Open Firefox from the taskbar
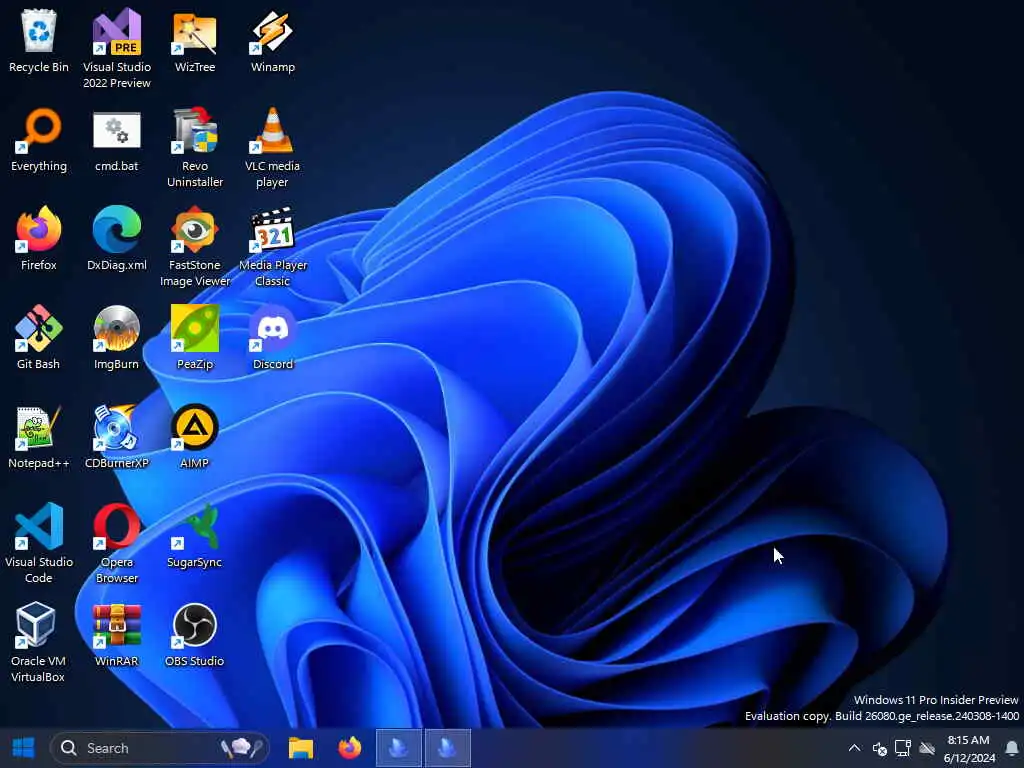 (x=350, y=748)
